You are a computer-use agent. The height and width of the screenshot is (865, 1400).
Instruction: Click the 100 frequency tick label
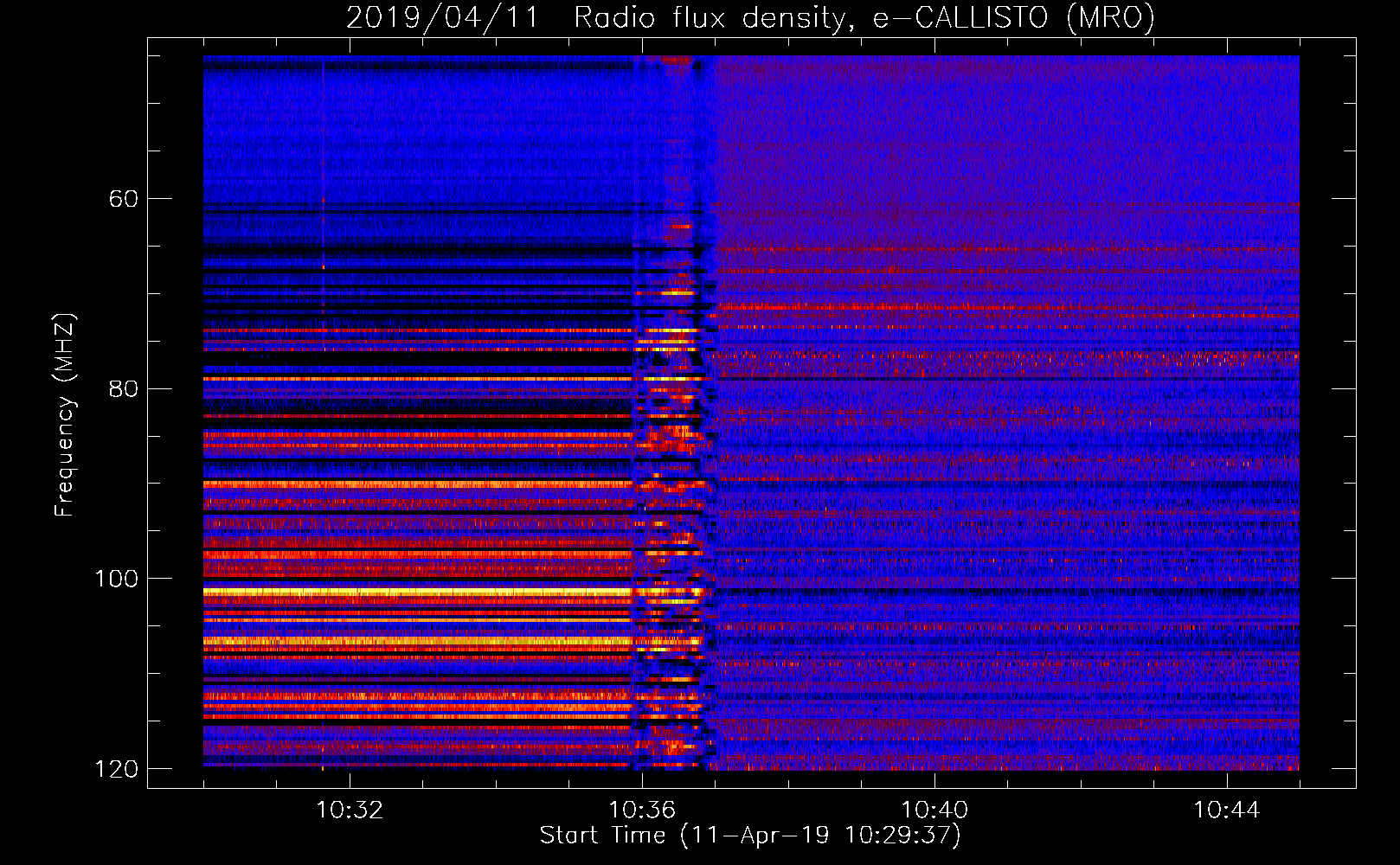(116, 579)
